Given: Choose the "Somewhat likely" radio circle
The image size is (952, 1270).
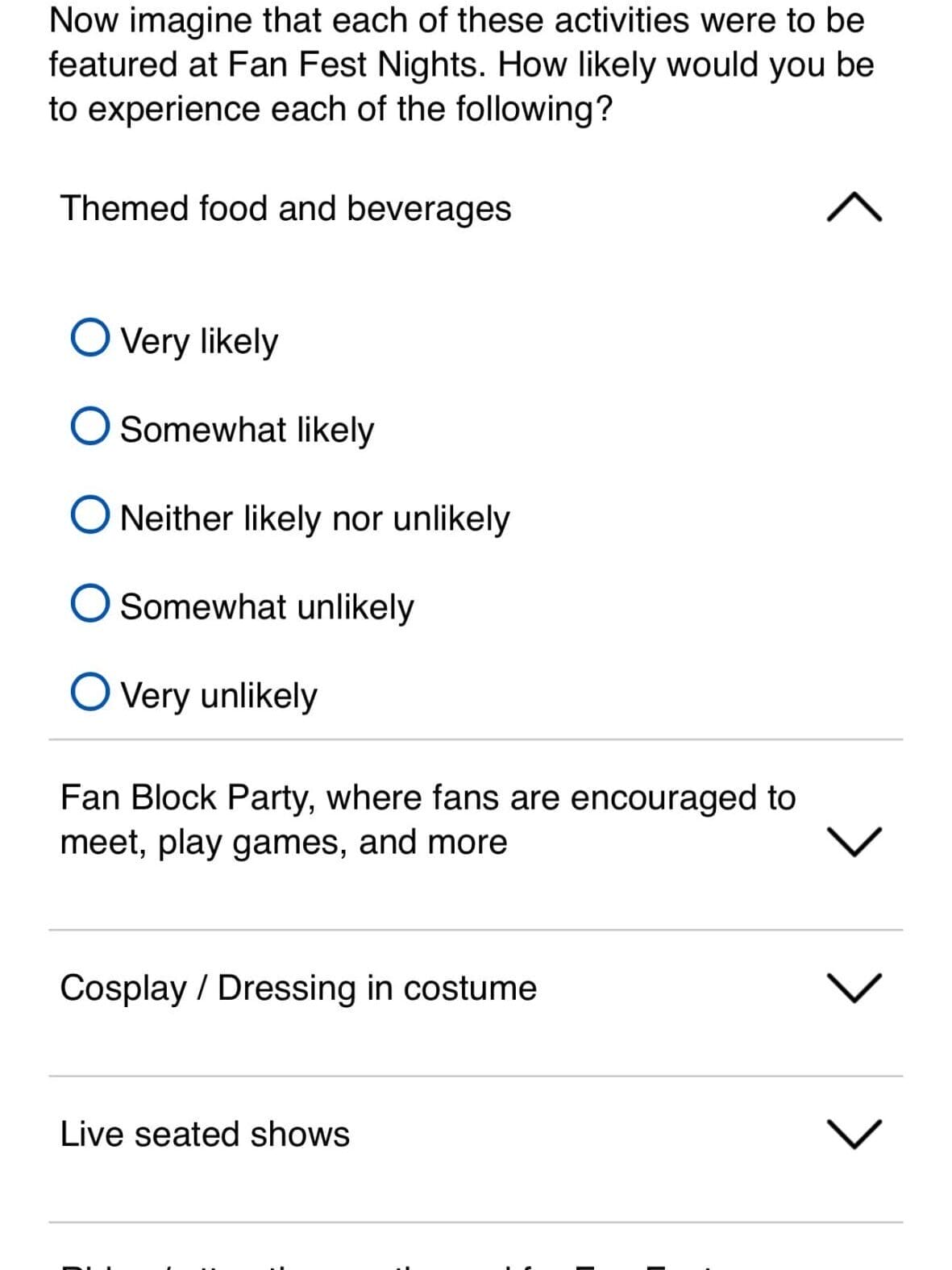Looking at the screenshot, I should click(89, 427).
